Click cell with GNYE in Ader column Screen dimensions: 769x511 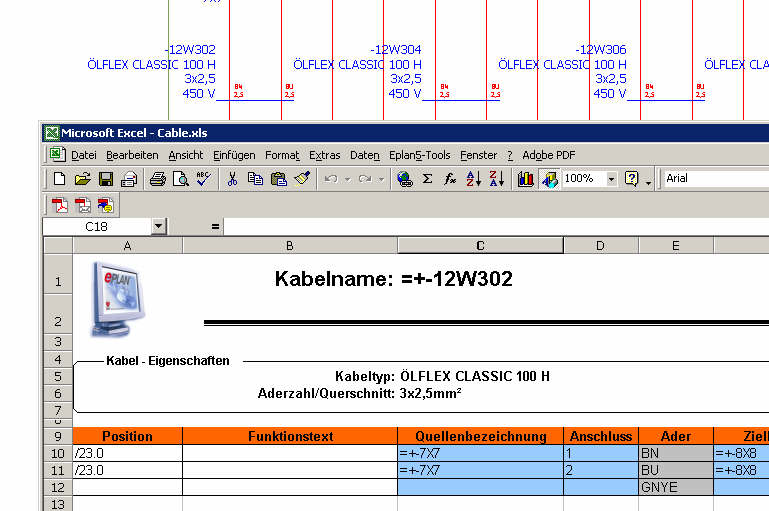pos(676,487)
